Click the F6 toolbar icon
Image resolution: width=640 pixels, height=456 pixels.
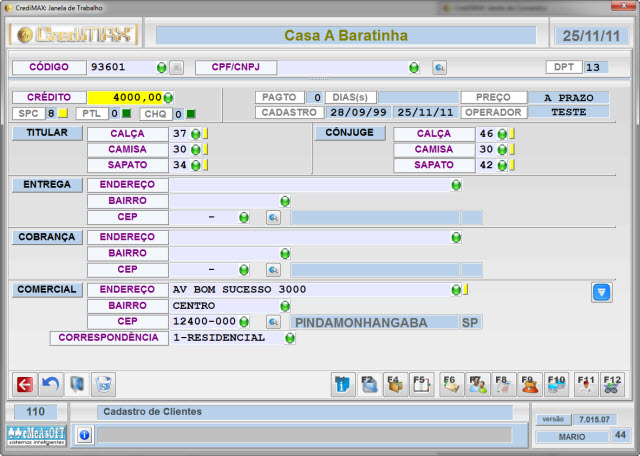[449, 383]
